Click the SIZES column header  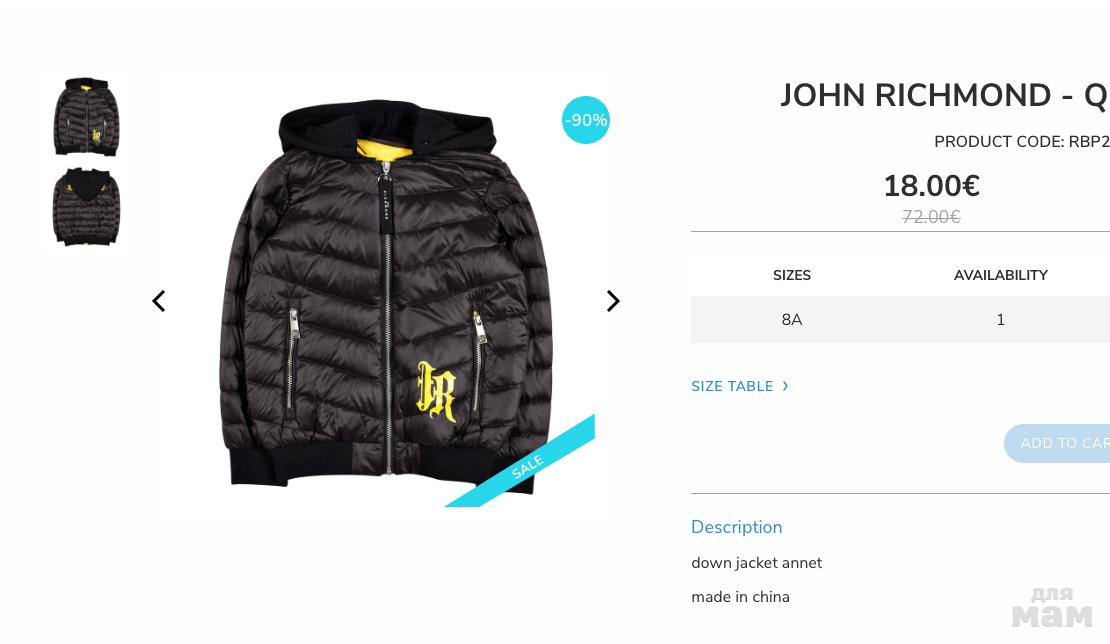coord(791,275)
